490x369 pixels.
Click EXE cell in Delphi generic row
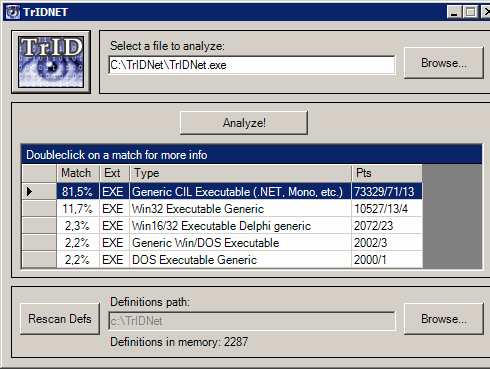pyautogui.click(x=114, y=226)
